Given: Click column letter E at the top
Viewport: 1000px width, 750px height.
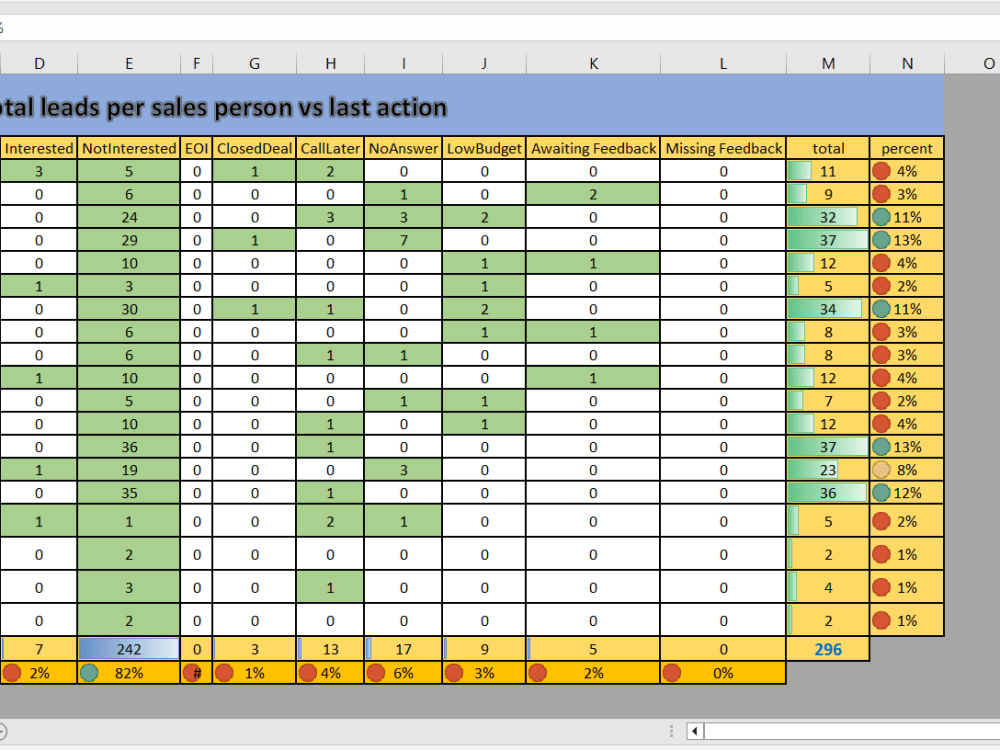Looking at the screenshot, I should coord(129,62).
